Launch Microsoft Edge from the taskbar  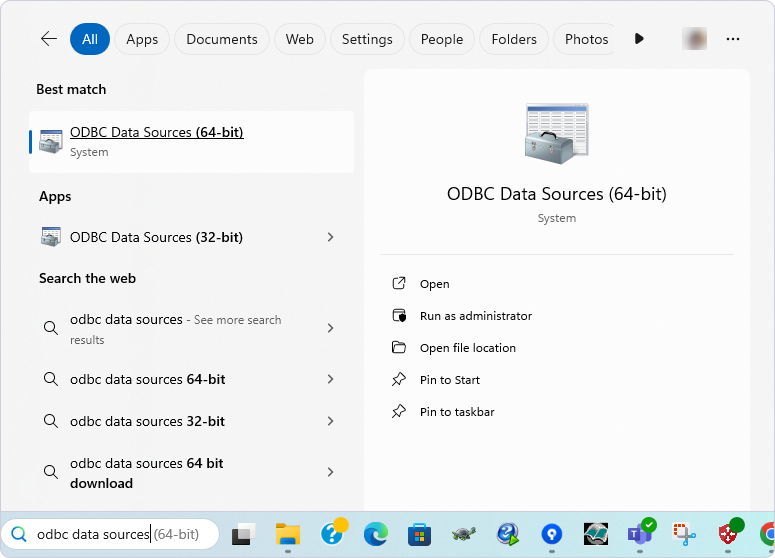click(x=376, y=534)
